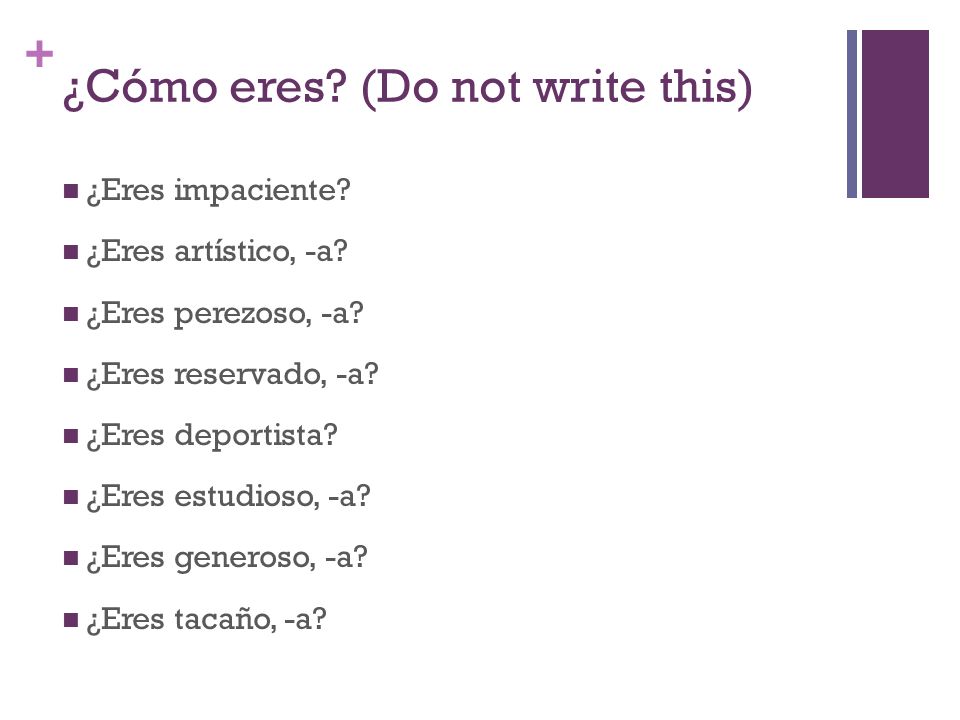
Task: Click the line ¿Eres perezoso, -a?
Action: [225, 313]
